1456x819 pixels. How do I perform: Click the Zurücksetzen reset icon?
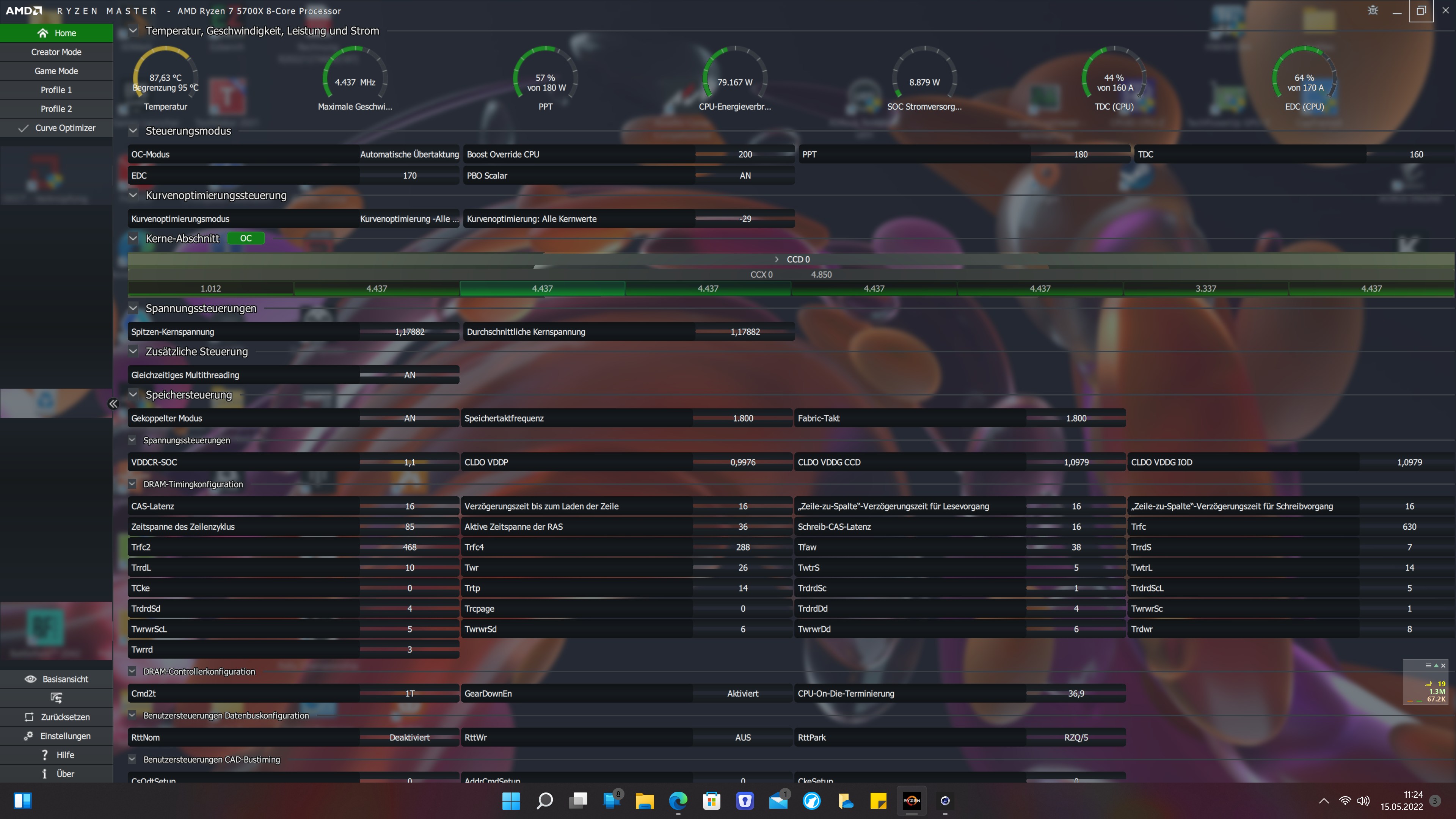(x=29, y=717)
